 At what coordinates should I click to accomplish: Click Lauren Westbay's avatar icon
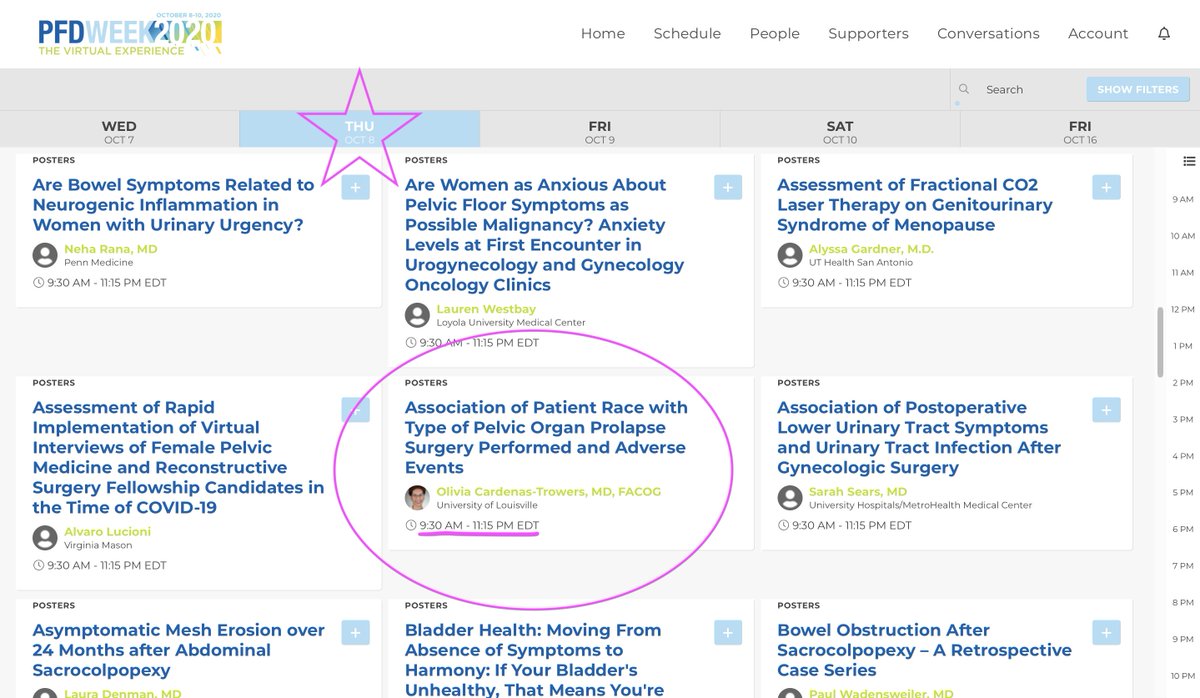[417, 315]
